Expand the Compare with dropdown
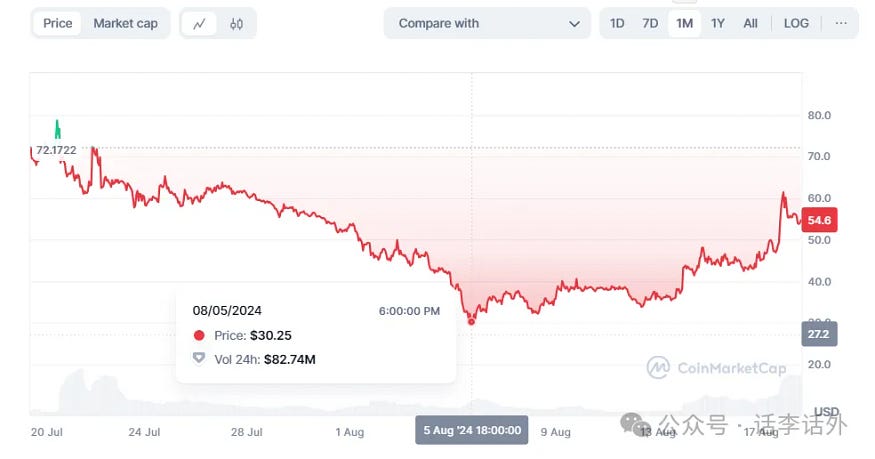Viewport: 875px width, 459px height. [488, 23]
